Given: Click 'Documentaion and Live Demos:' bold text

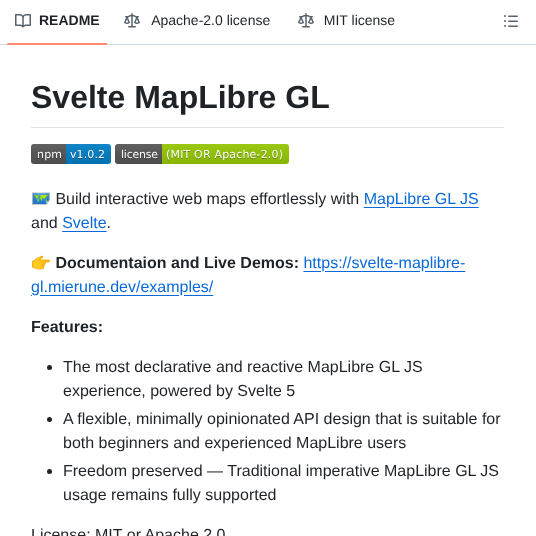Looking at the screenshot, I should click(x=177, y=263).
